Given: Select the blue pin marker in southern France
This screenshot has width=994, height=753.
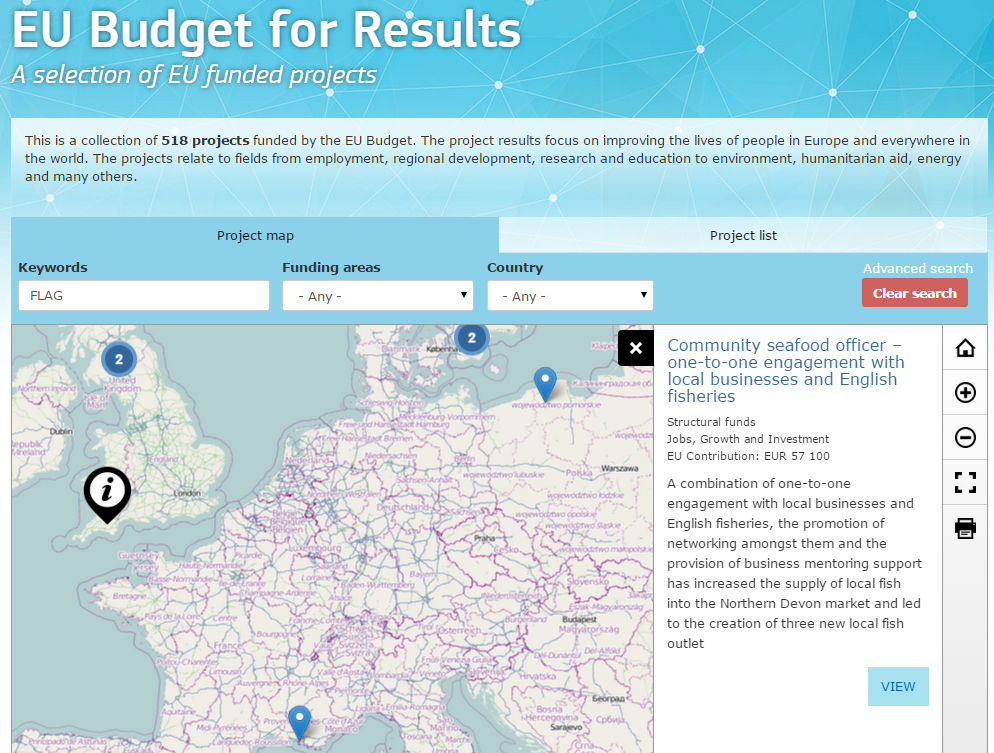Looking at the screenshot, I should click(x=299, y=723).
